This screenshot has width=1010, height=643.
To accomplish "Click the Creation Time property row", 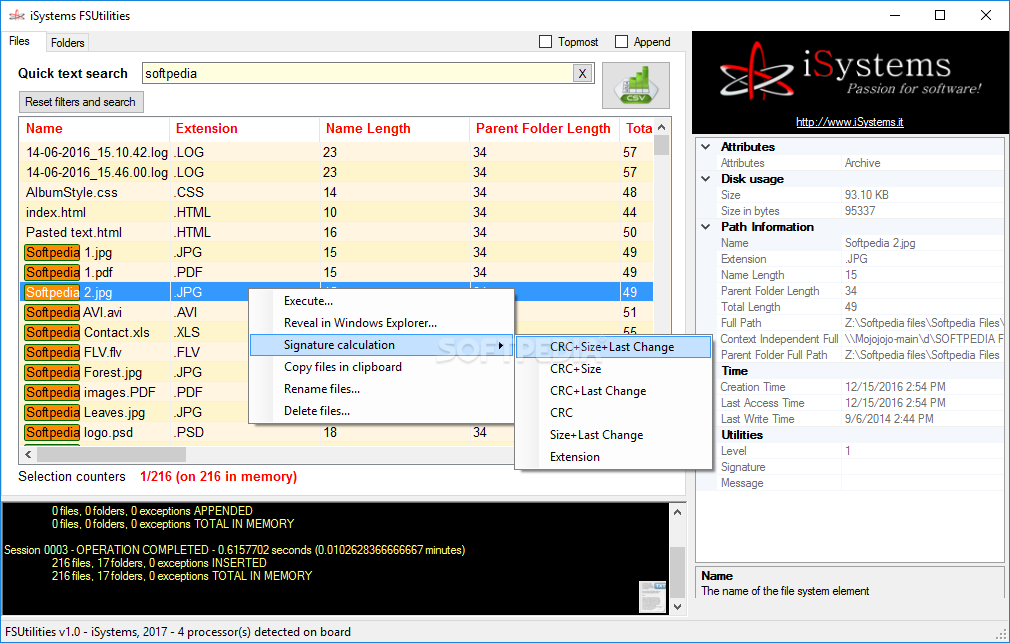I will coord(860,387).
